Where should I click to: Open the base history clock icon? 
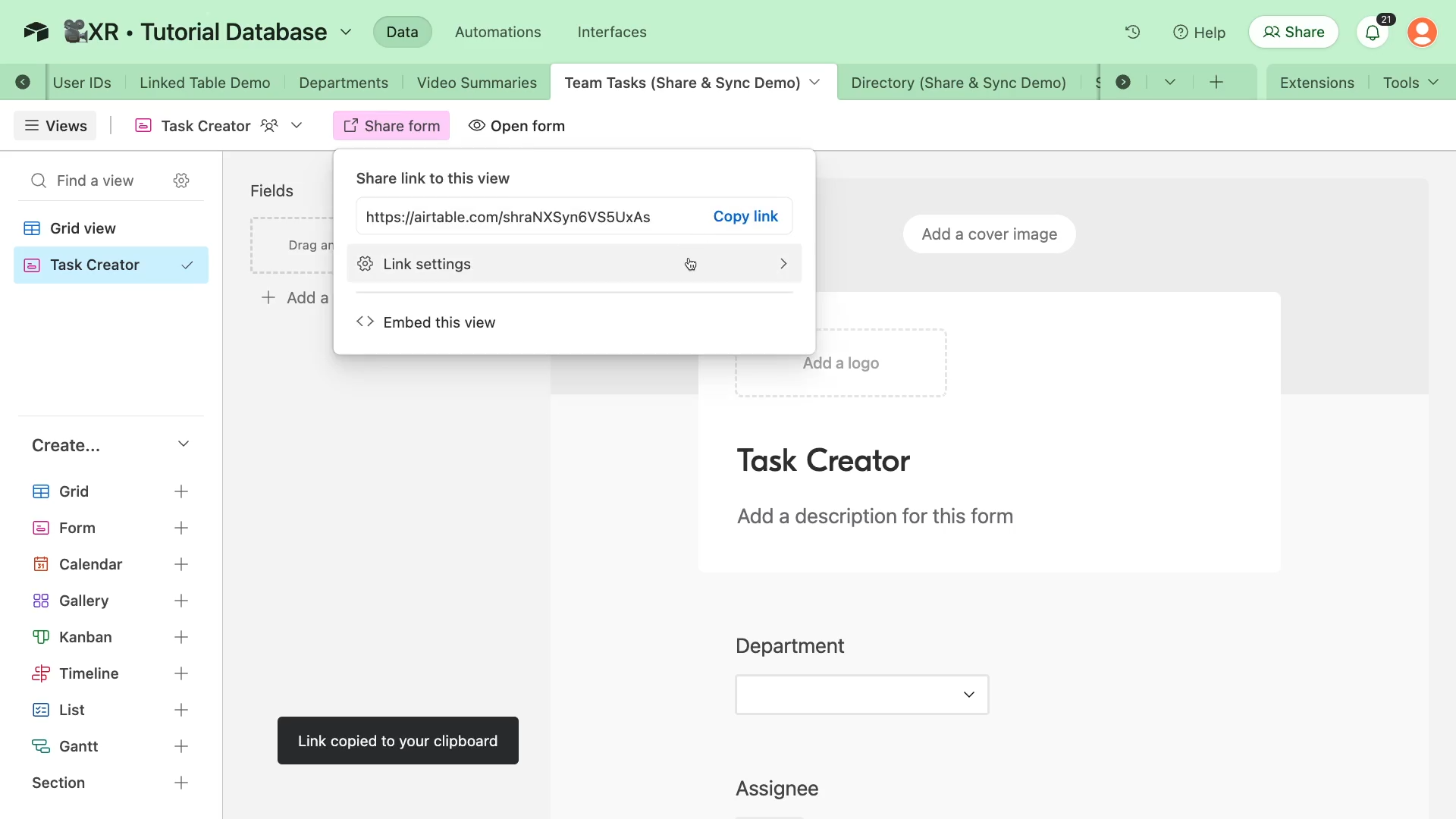click(1132, 32)
